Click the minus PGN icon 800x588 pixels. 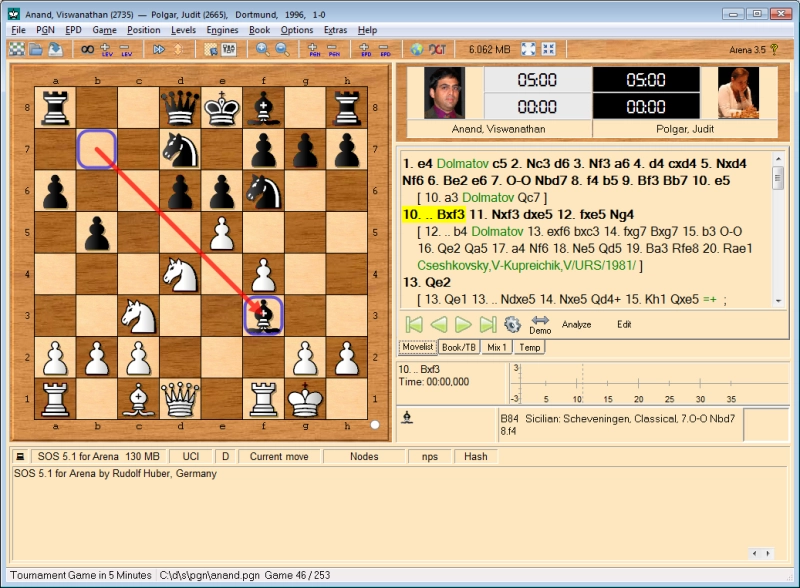pos(333,50)
